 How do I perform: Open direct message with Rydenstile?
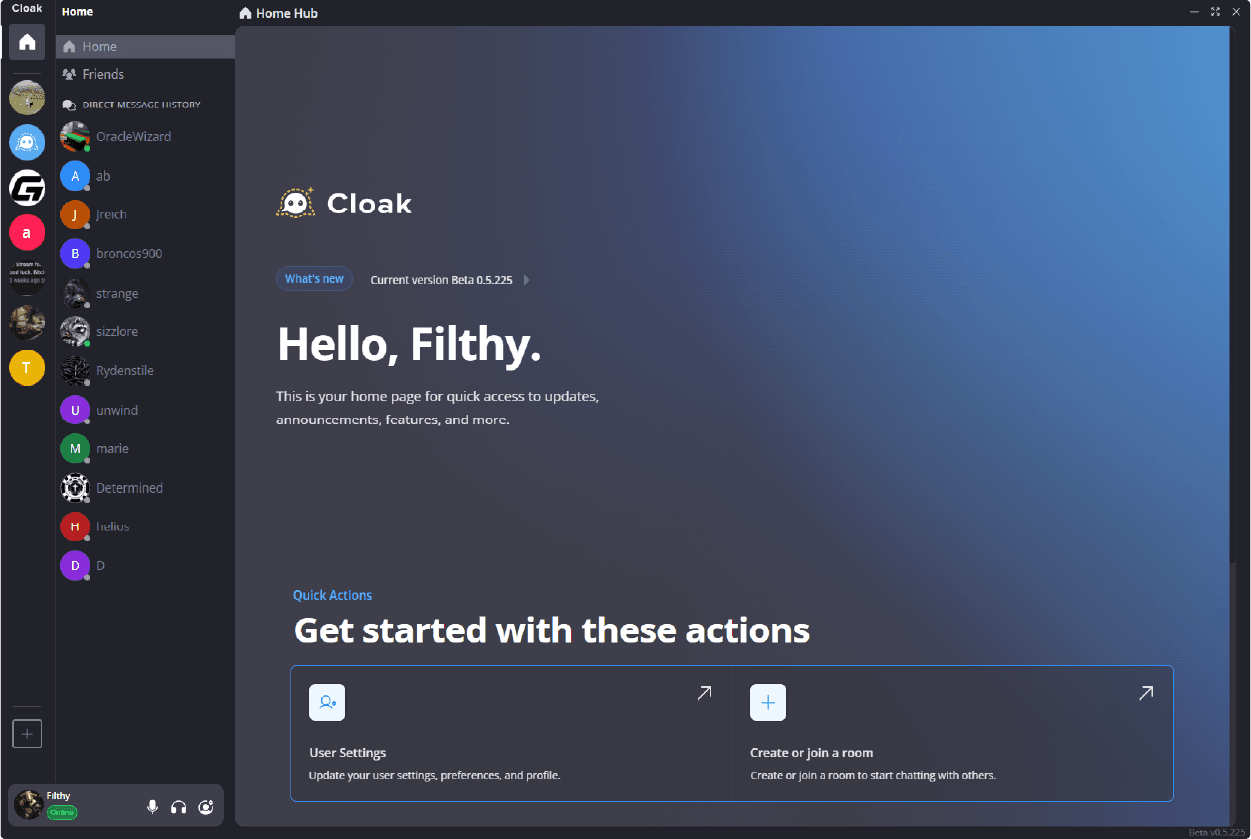click(145, 371)
